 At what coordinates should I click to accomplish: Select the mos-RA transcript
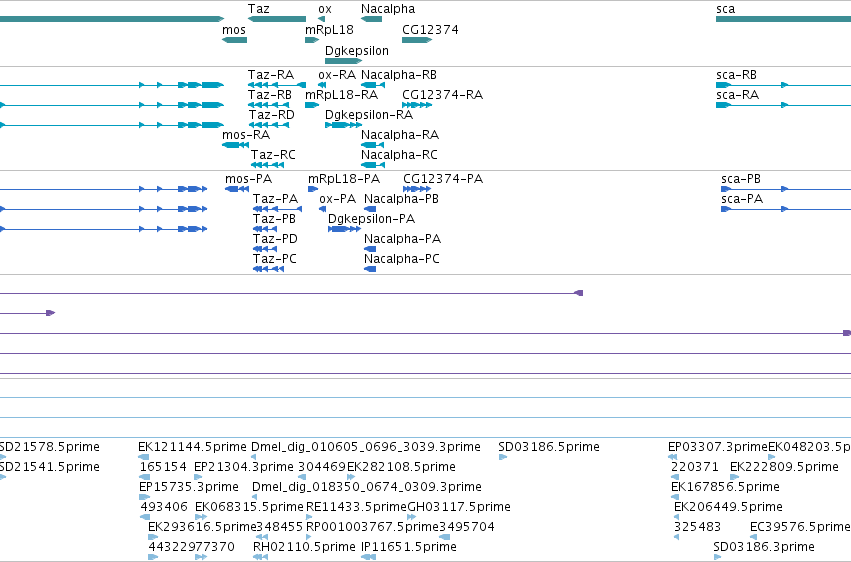click(235, 145)
